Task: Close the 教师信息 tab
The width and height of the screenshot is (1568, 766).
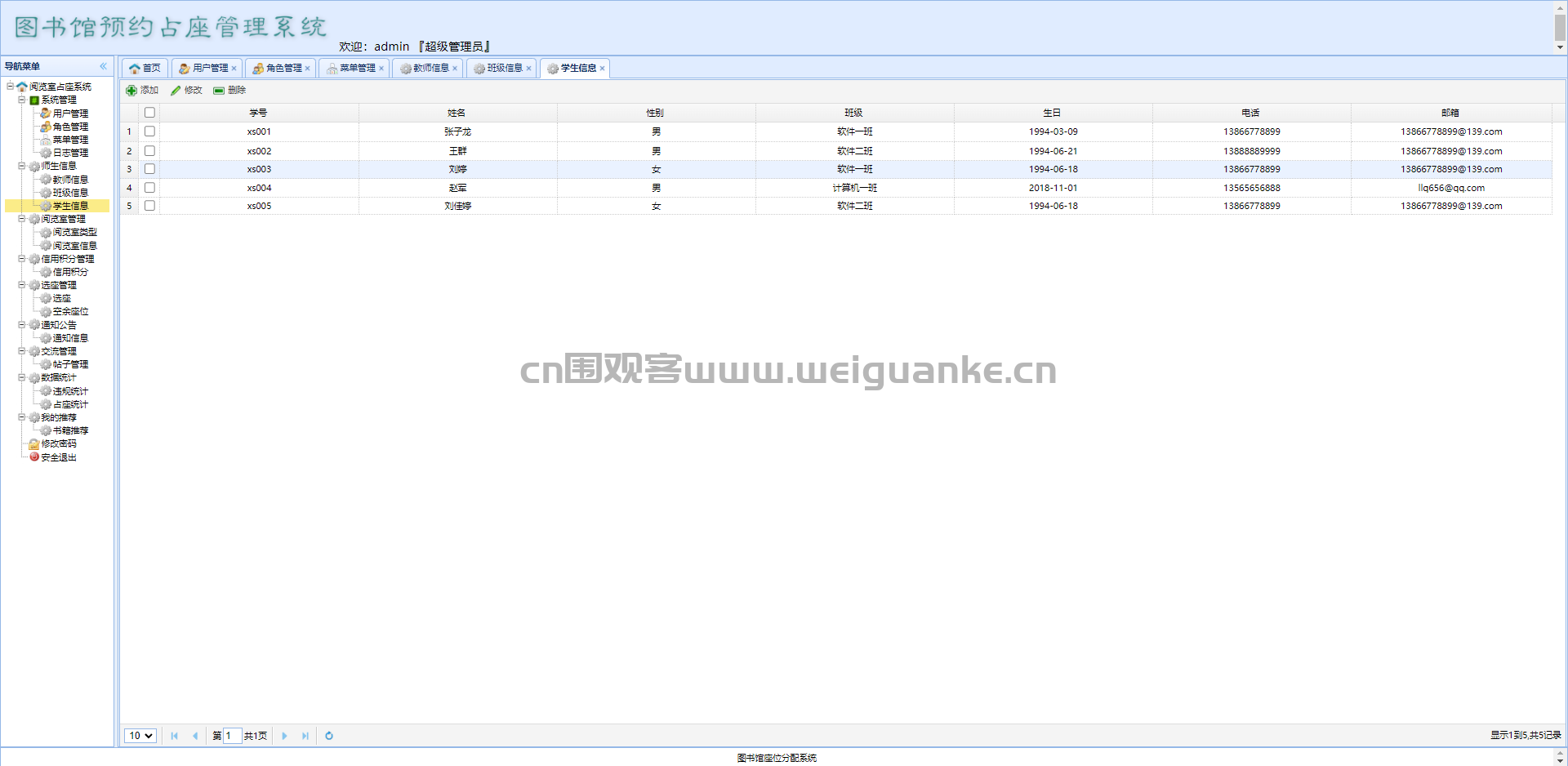Action: coord(455,69)
